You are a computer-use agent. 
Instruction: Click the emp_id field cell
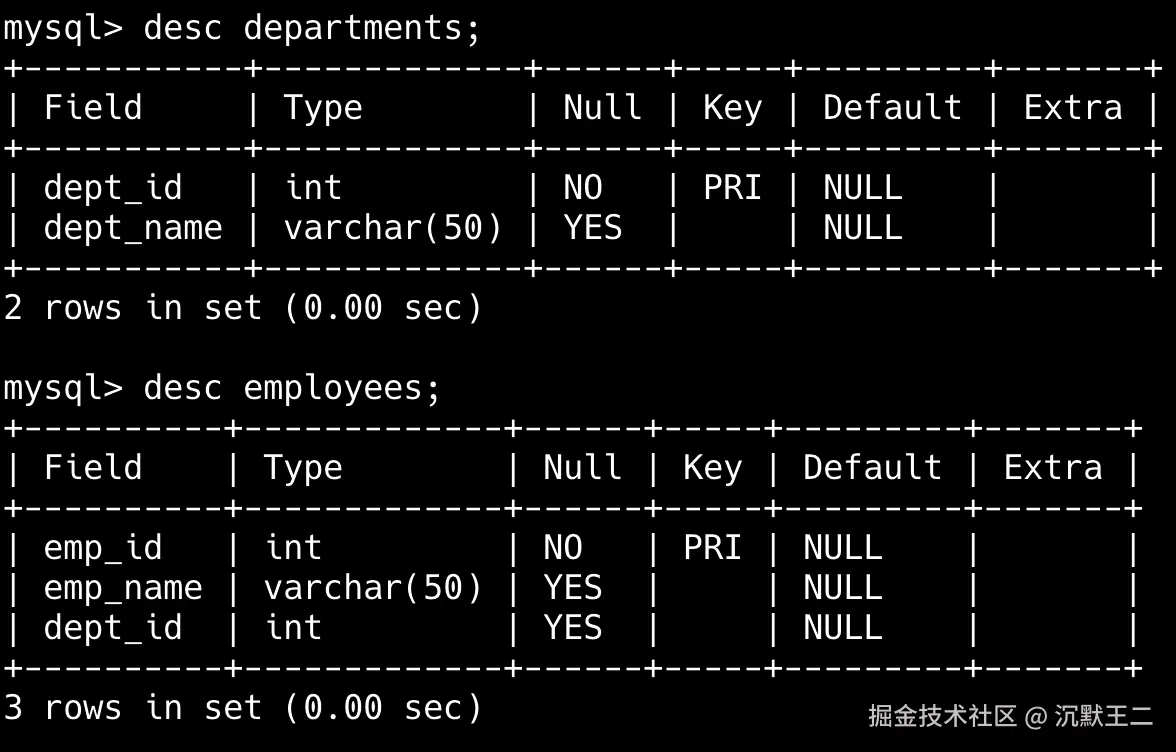coord(103,548)
